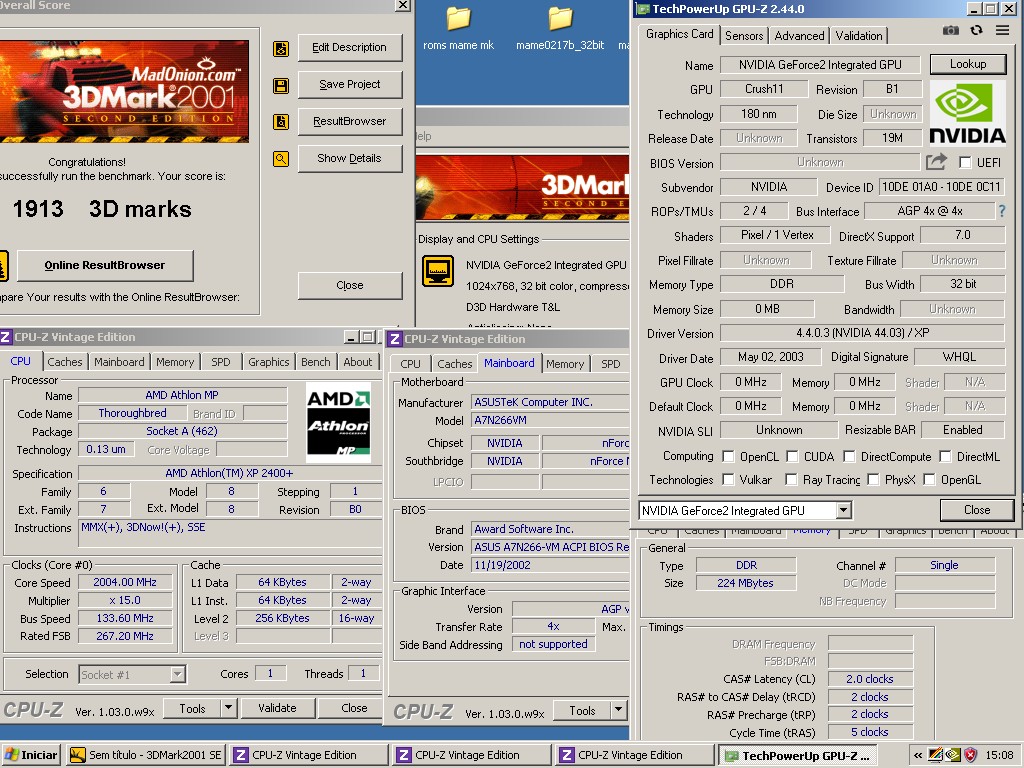Click the Validate button in CPU-Z
The image size is (1024, 768).
(x=277, y=708)
